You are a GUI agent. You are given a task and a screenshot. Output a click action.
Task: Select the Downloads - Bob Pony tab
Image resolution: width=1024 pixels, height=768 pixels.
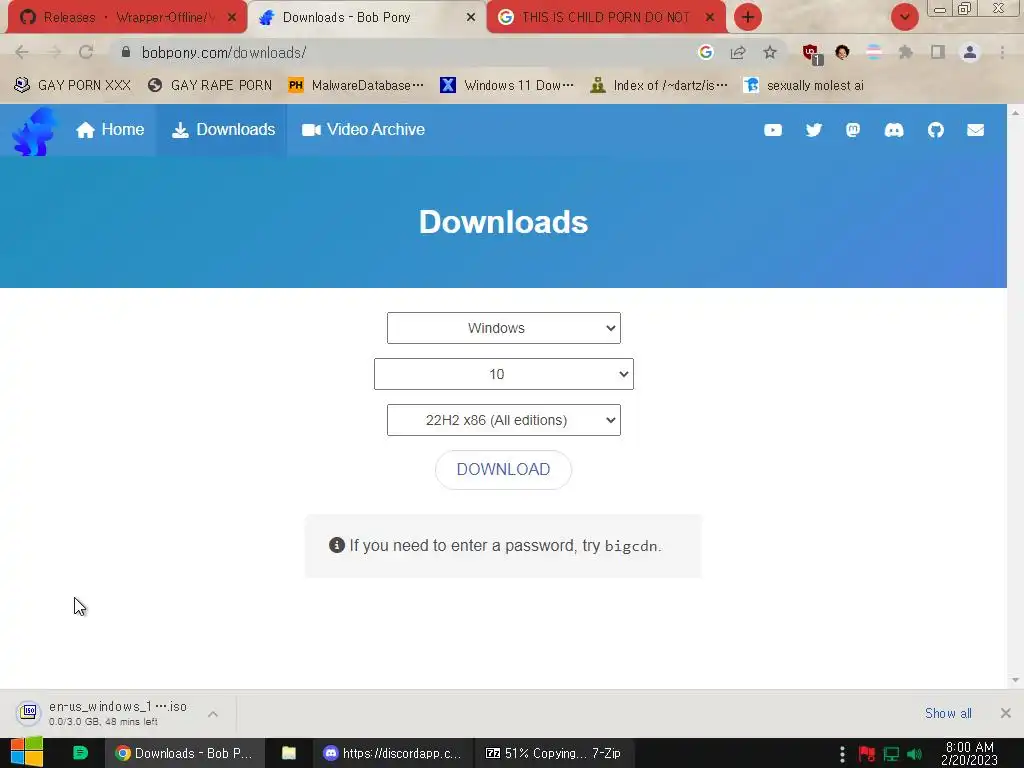[368, 17]
